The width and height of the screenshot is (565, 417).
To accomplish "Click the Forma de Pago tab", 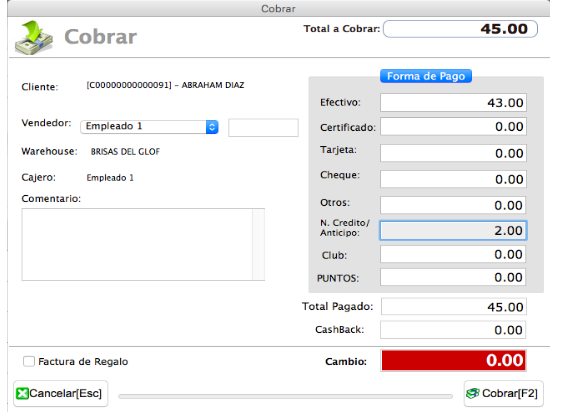I will point(426,76).
